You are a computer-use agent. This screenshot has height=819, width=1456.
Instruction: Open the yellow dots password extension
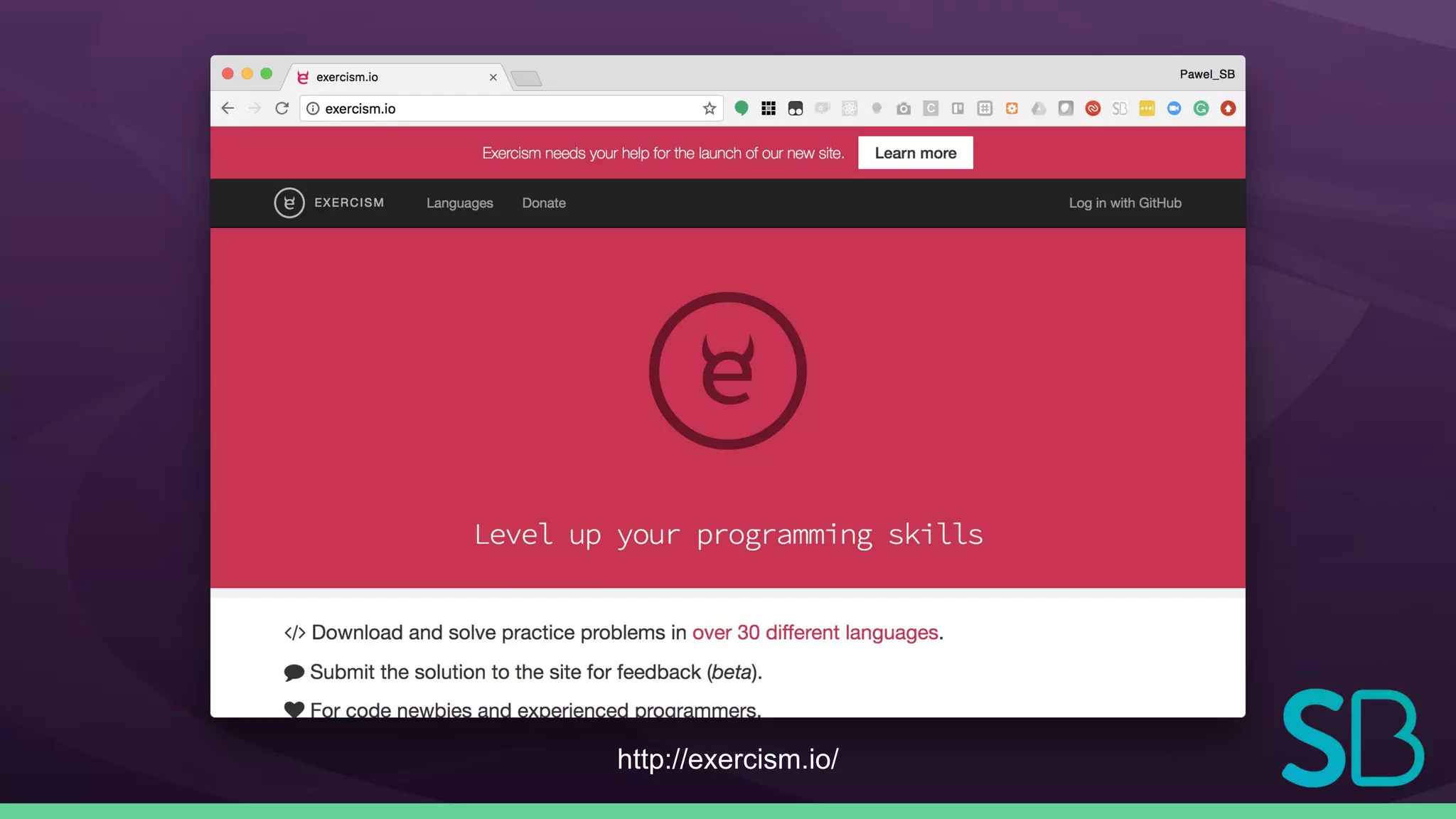pos(1147,109)
